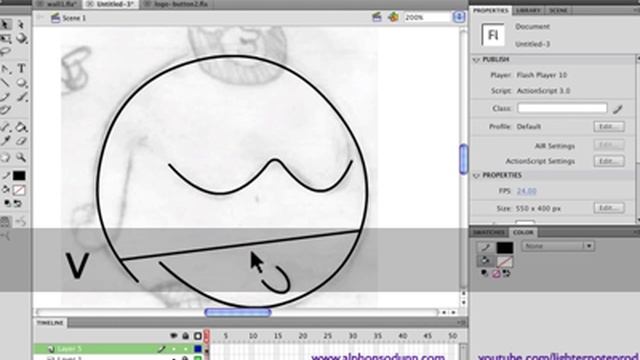Select the Zoom magnifier tool

pos(21,158)
